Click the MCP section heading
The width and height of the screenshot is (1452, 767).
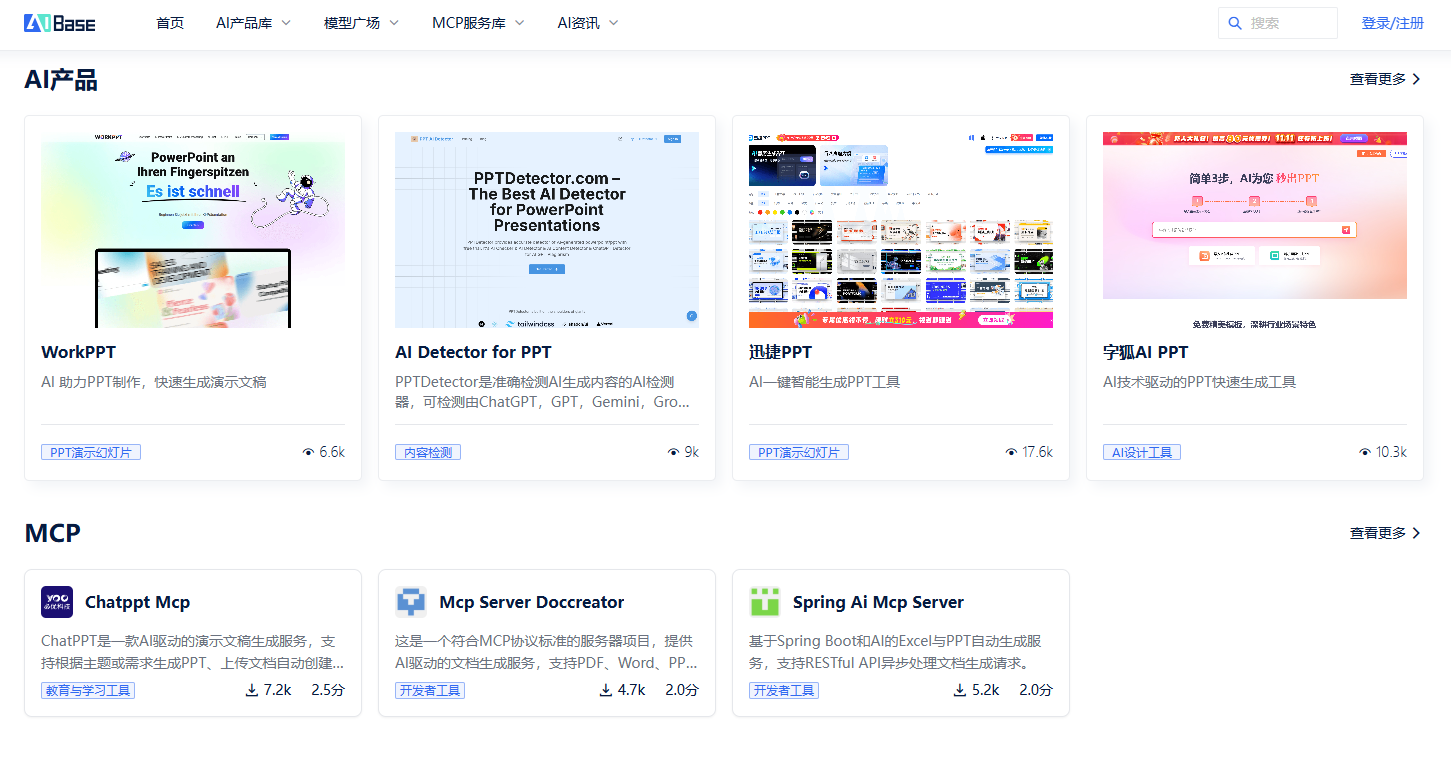(52, 533)
